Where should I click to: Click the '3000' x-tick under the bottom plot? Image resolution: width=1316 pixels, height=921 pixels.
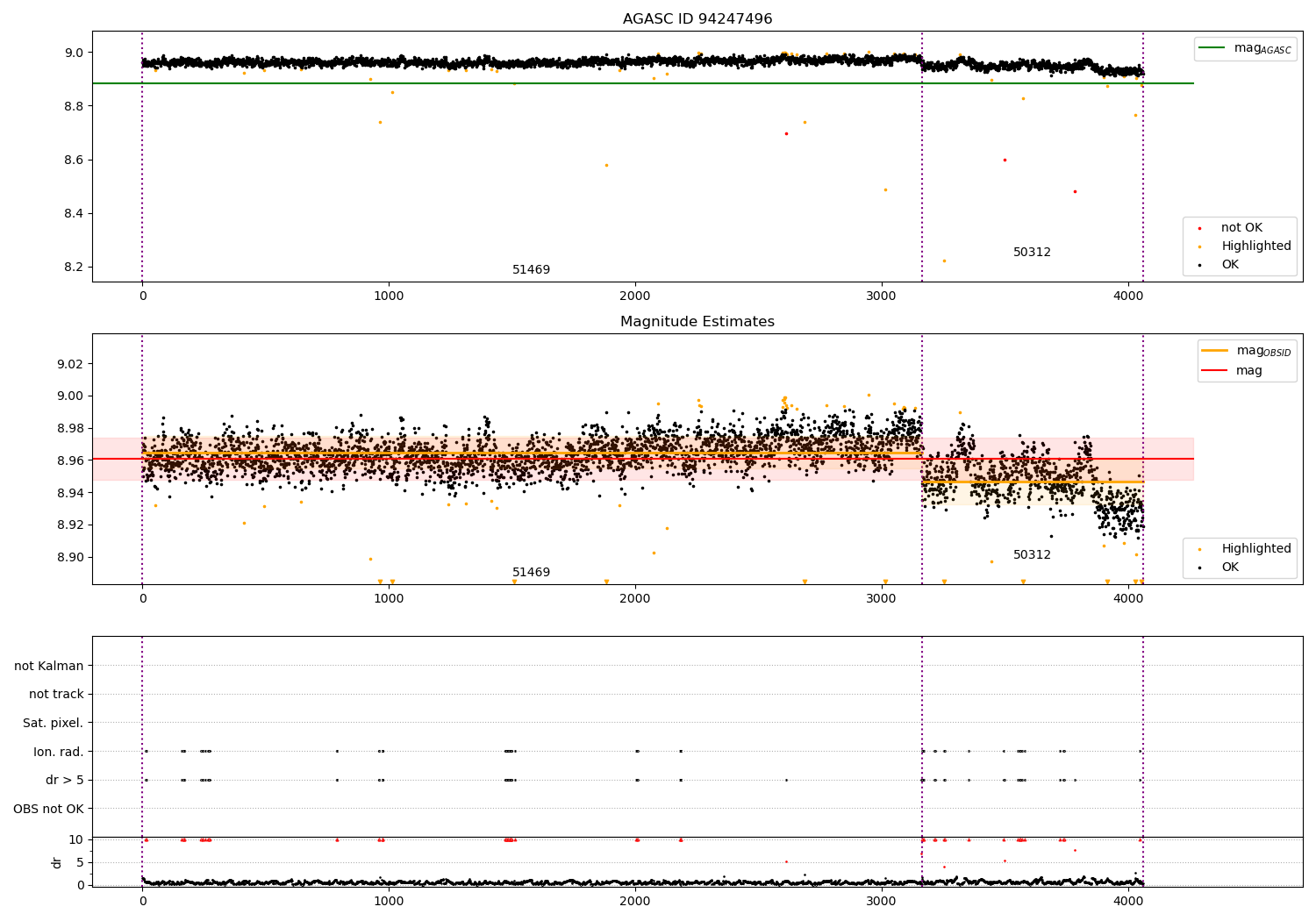tap(882, 901)
